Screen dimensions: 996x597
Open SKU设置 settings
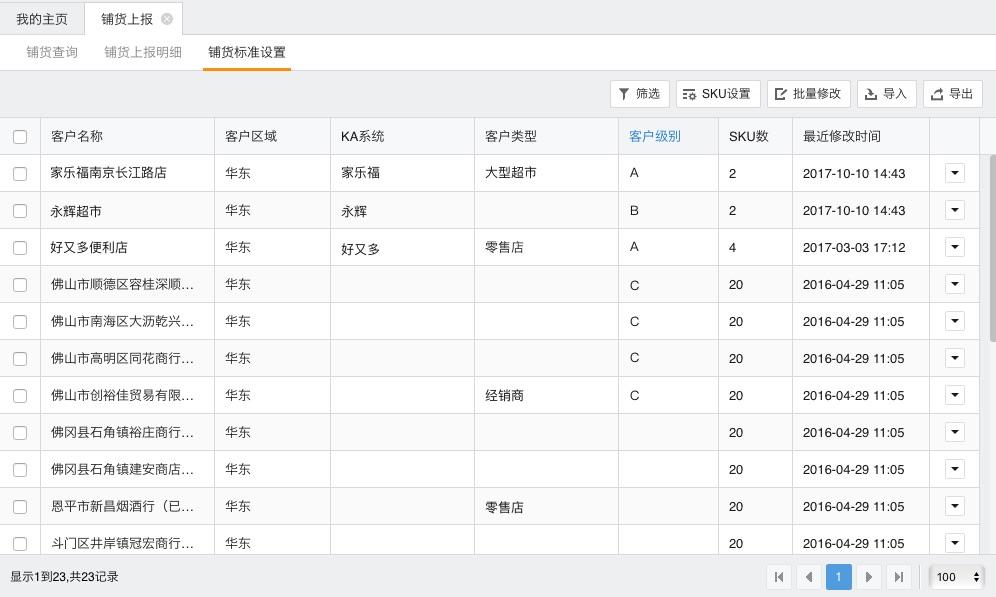(x=717, y=94)
